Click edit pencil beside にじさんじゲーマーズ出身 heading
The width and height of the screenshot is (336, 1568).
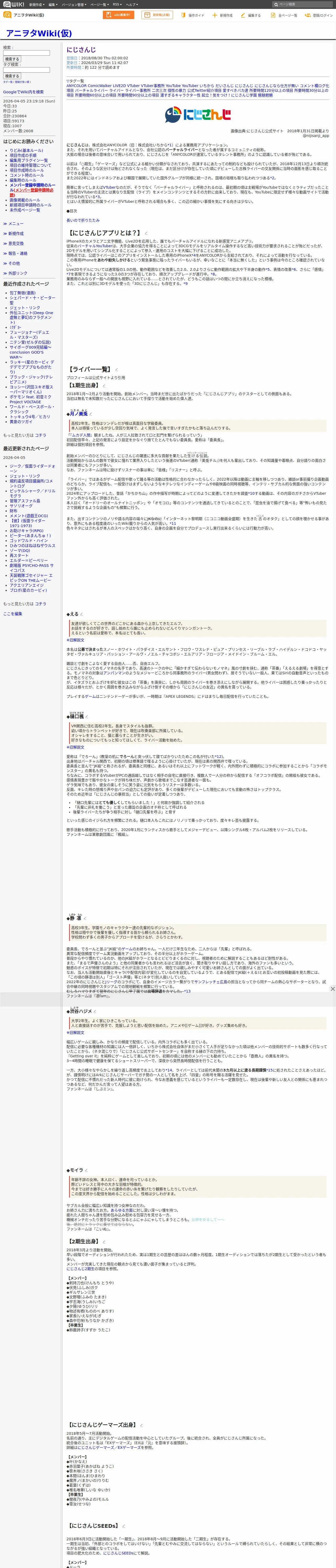pyautogui.click(x=142, y=1425)
